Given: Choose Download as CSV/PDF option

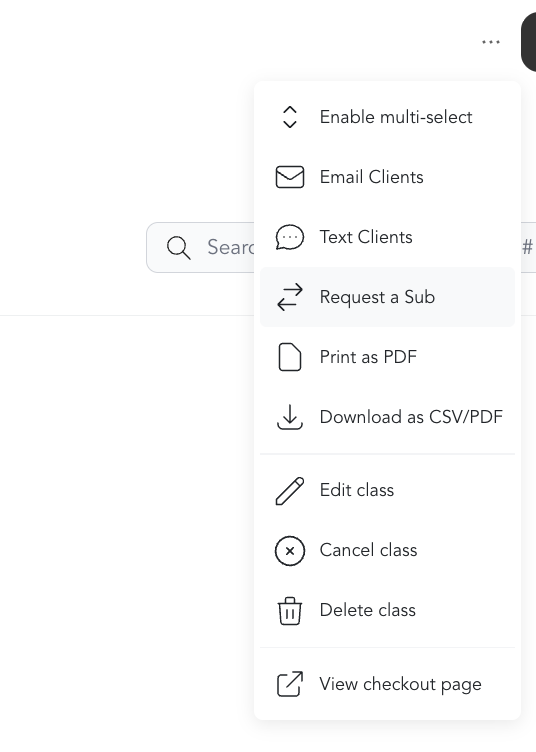Looking at the screenshot, I should pos(387,417).
